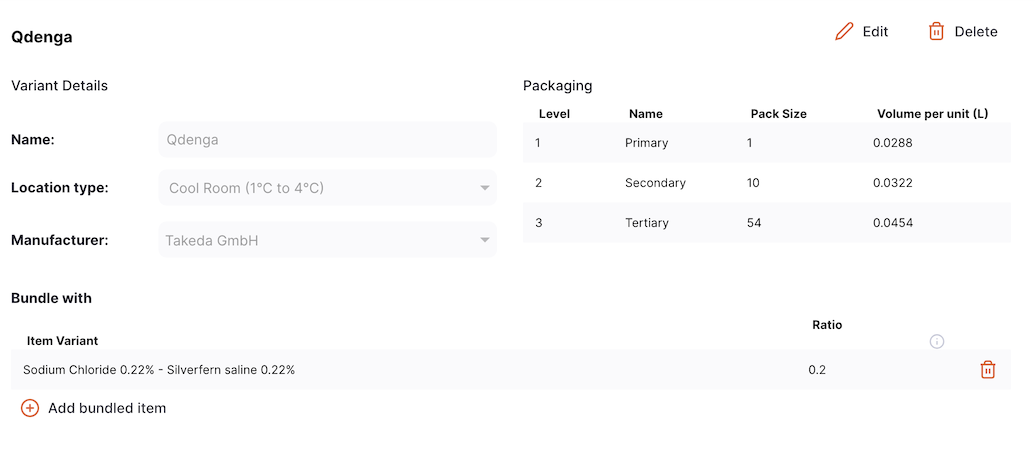
Task: Remove the Sodium Chloride bundled item
Action: [x=987, y=370]
